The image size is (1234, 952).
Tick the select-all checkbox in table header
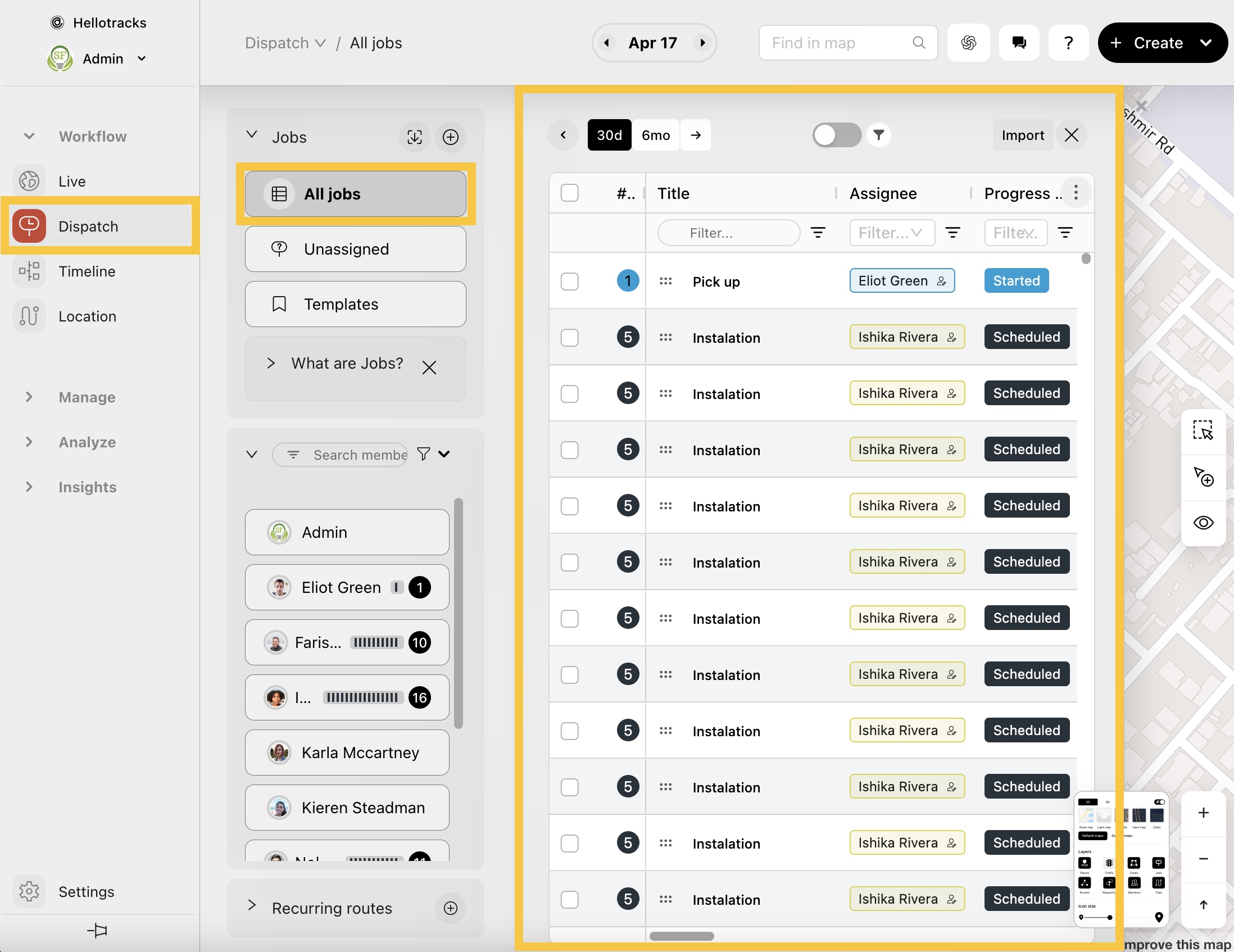pos(570,193)
